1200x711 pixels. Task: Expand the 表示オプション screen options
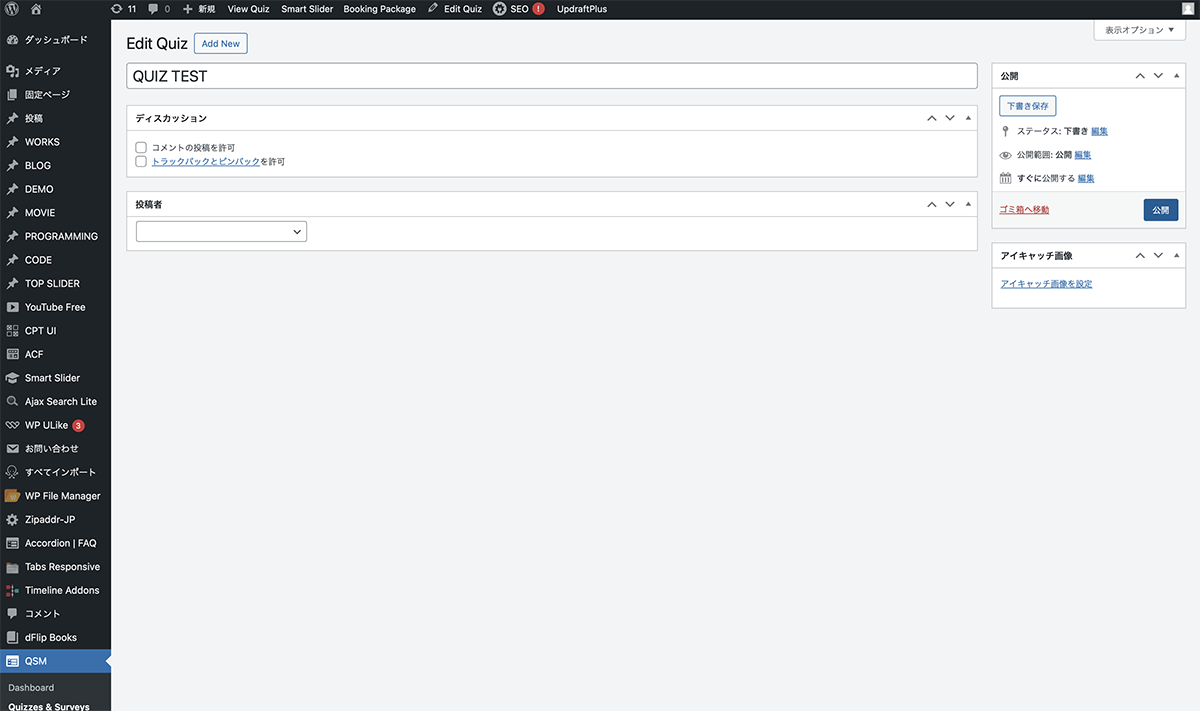pyautogui.click(x=1140, y=31)
